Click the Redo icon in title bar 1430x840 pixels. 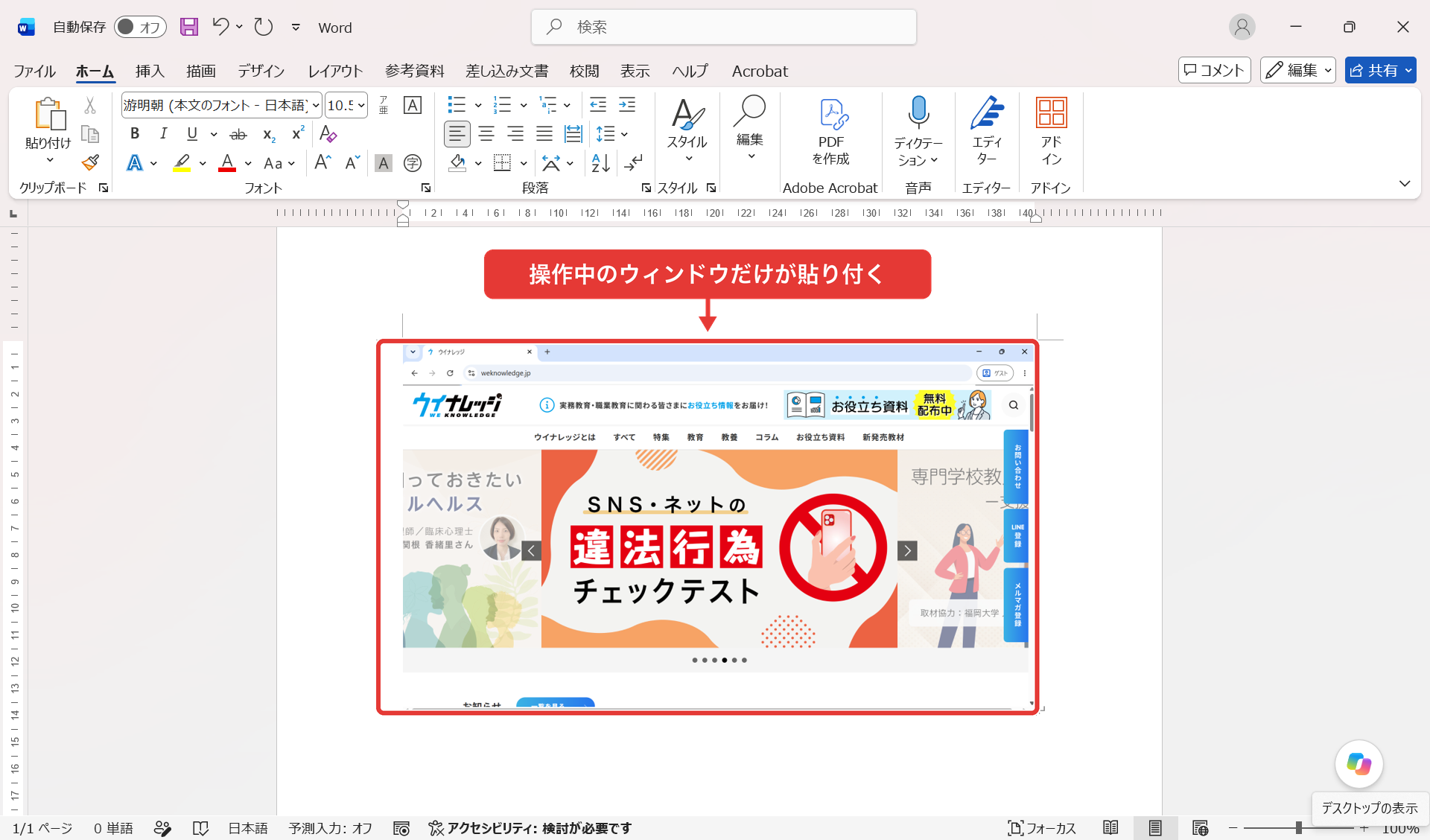pos(264,27)
